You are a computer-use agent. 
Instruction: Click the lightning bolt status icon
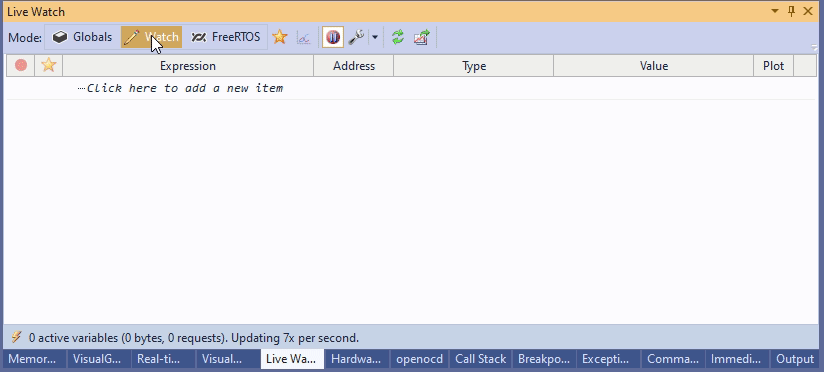pyautogui.click(x=16, y=337)
